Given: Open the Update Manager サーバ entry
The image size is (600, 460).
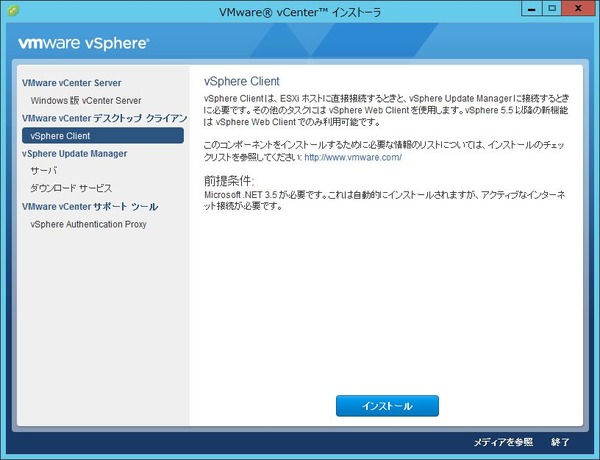Looking at the screenshot, I should point(44,171).
